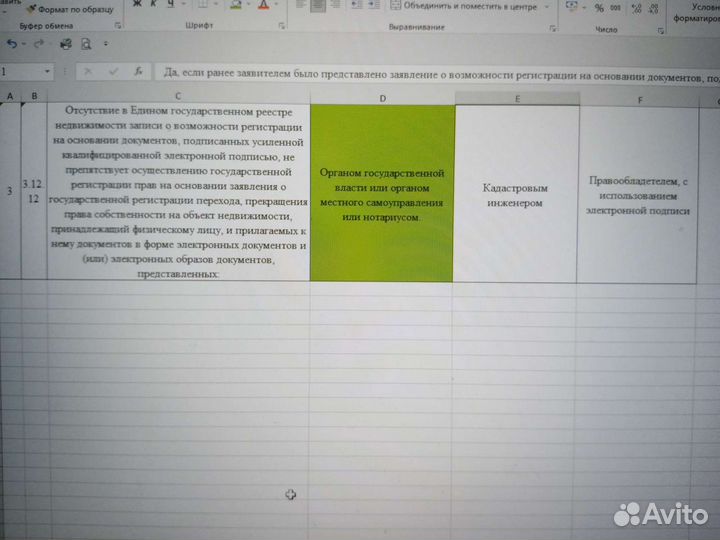Cancel formula entry with the X icon
Image resolution: width=720 pixels, height=540 pixels.
pos(88,71)
